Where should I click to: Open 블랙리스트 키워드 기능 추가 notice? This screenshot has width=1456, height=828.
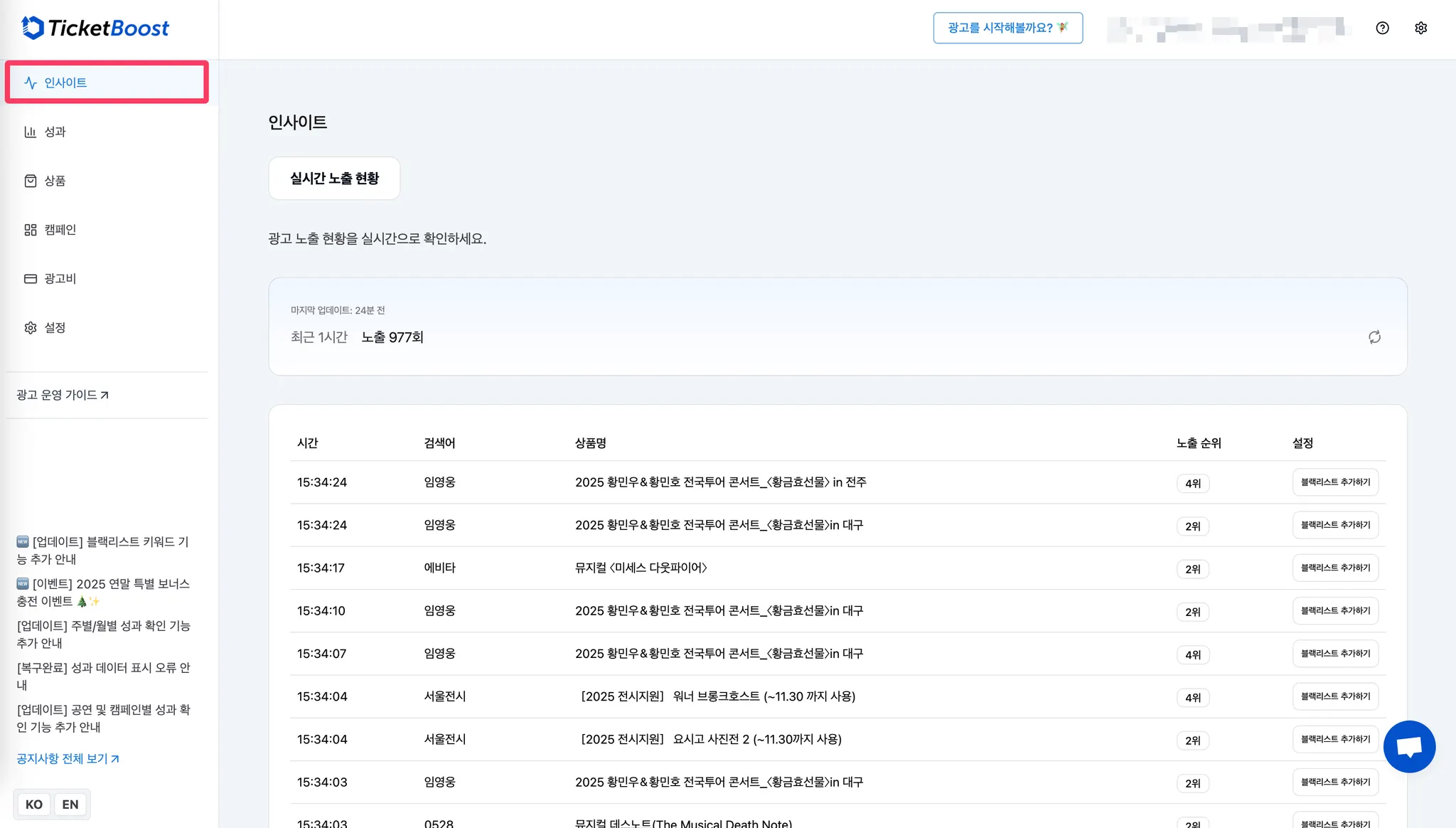click(103, 550)
